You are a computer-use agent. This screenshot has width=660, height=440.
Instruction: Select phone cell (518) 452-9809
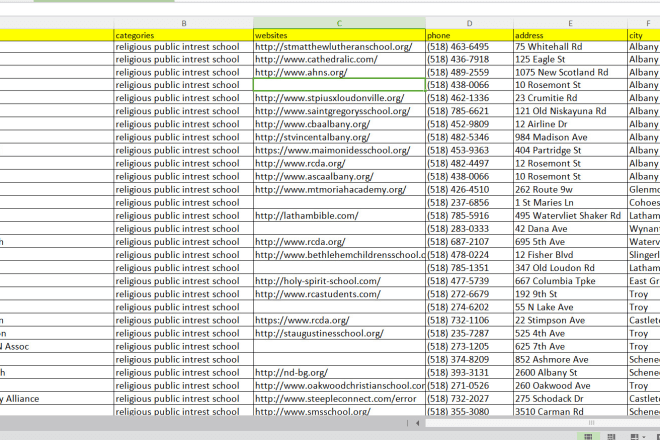[x=469, y=124]
